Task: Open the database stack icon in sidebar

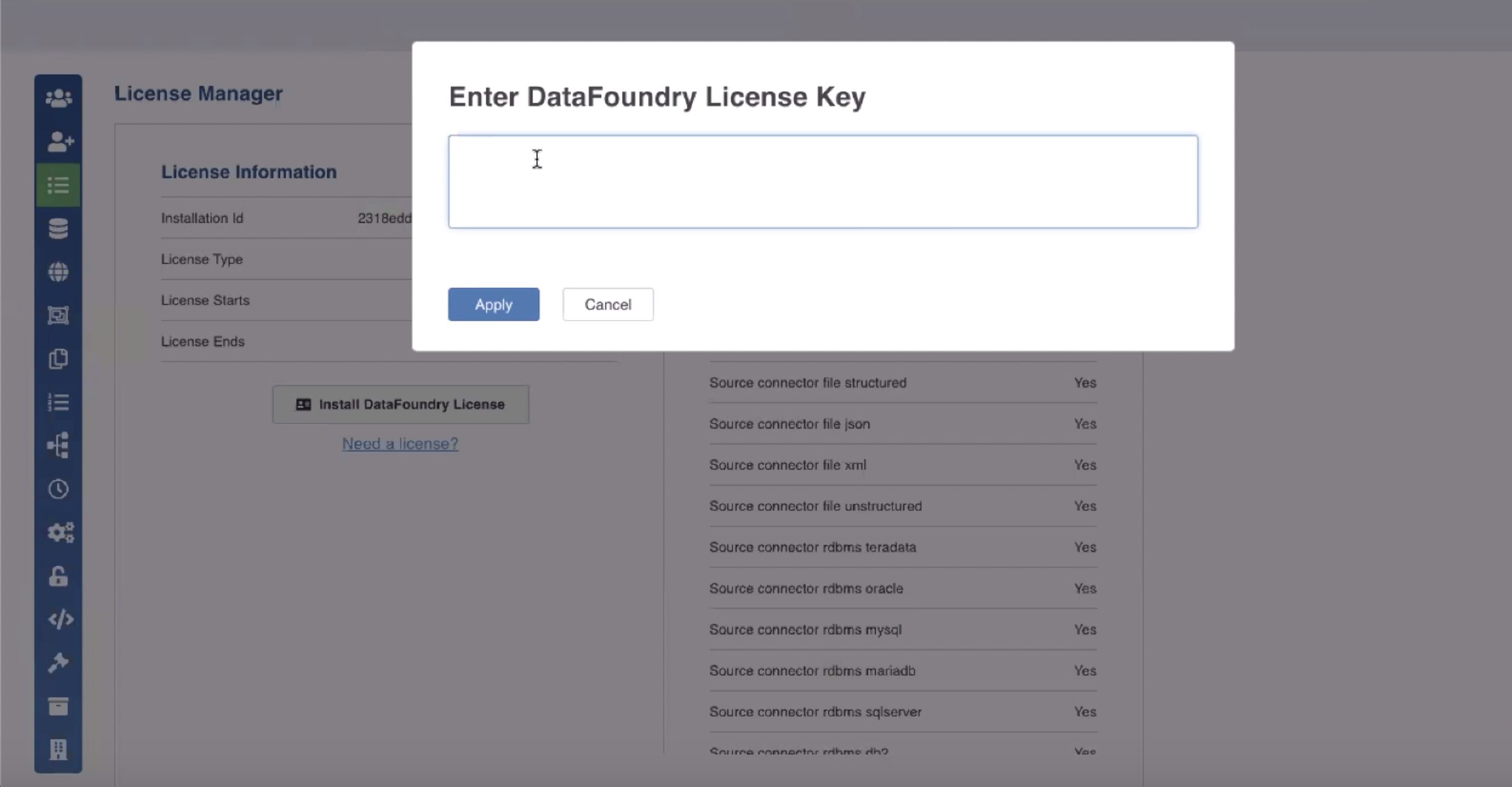Action: (x=58, y=229)
